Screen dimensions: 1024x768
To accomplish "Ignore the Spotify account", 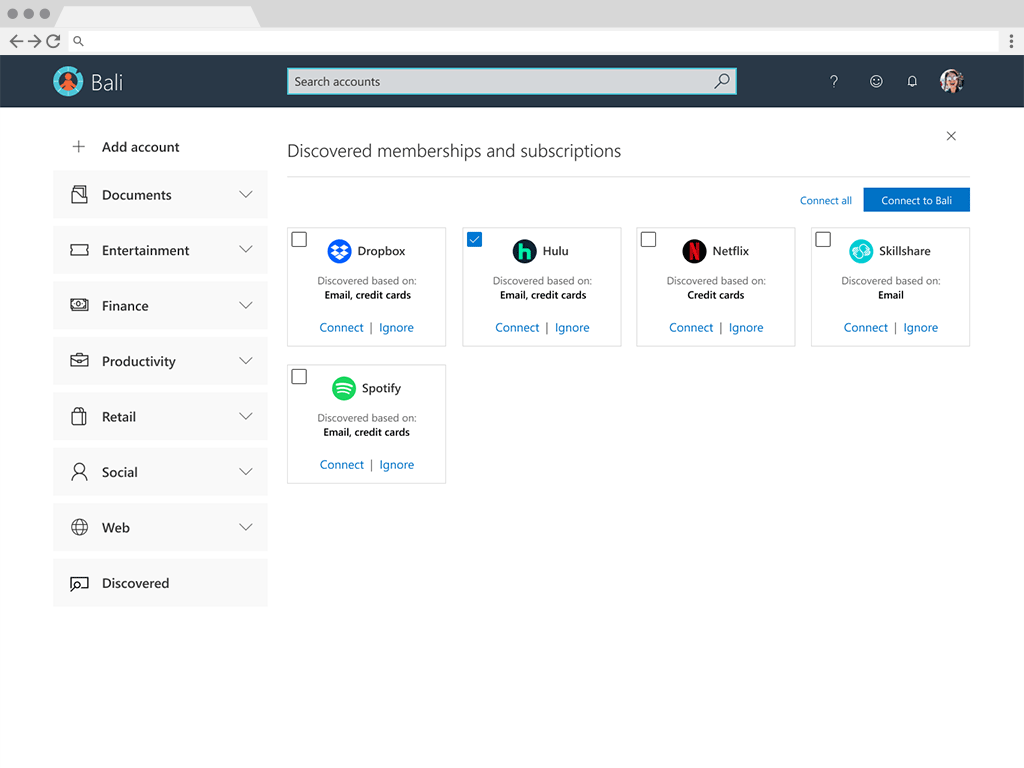I will coord(396,464).
